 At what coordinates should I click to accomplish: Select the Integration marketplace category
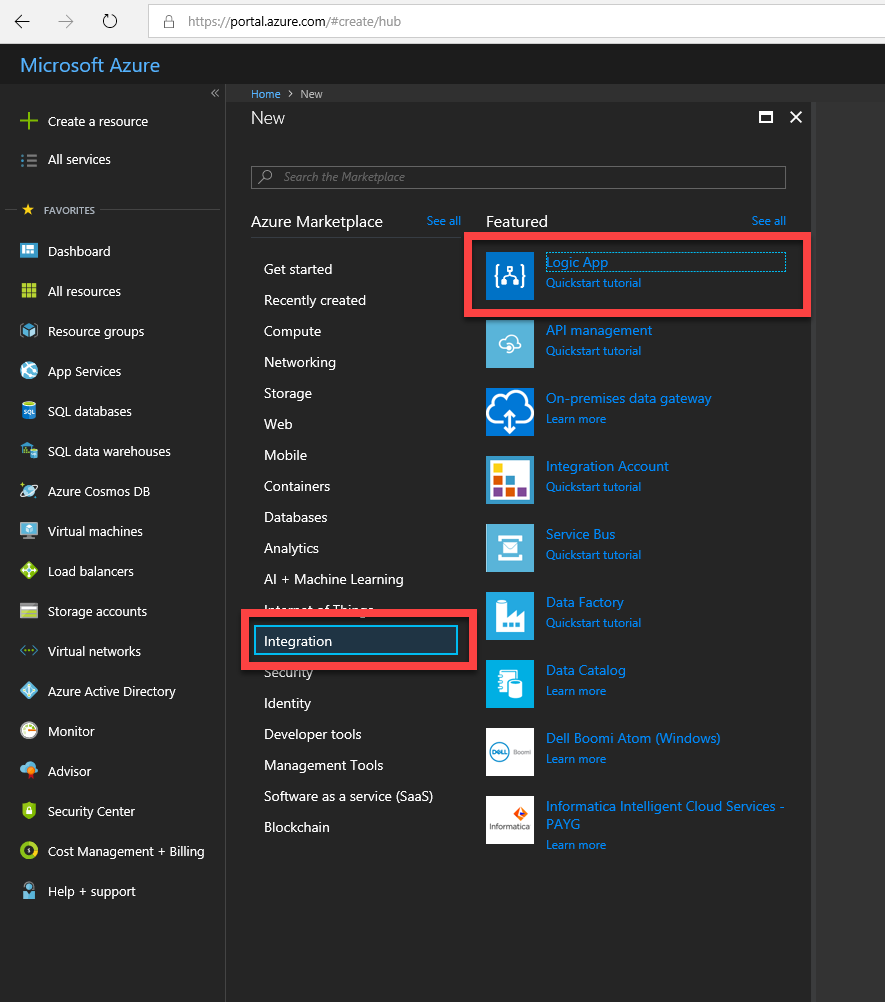(356, 640)
